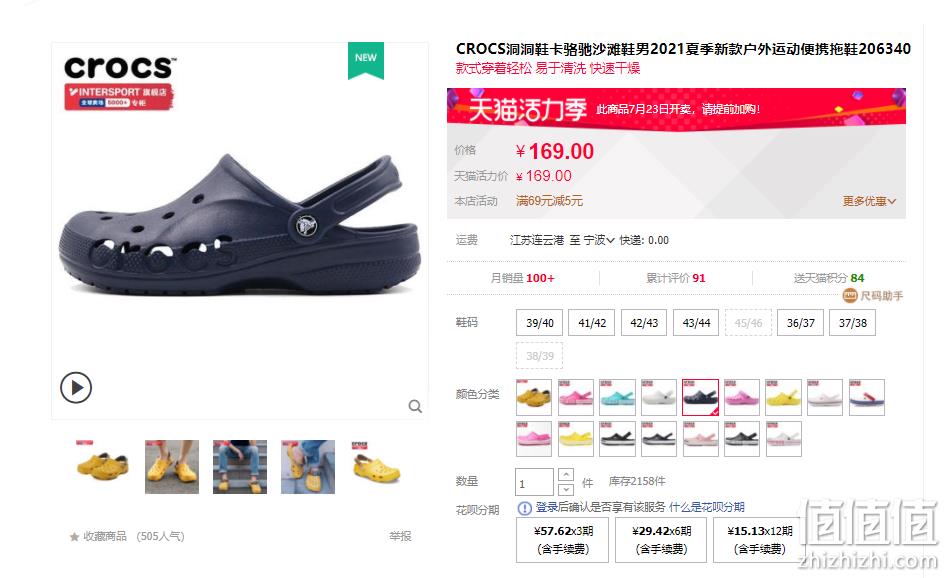Expand the 更多优惠 discounts dropdown

[869, 201]
